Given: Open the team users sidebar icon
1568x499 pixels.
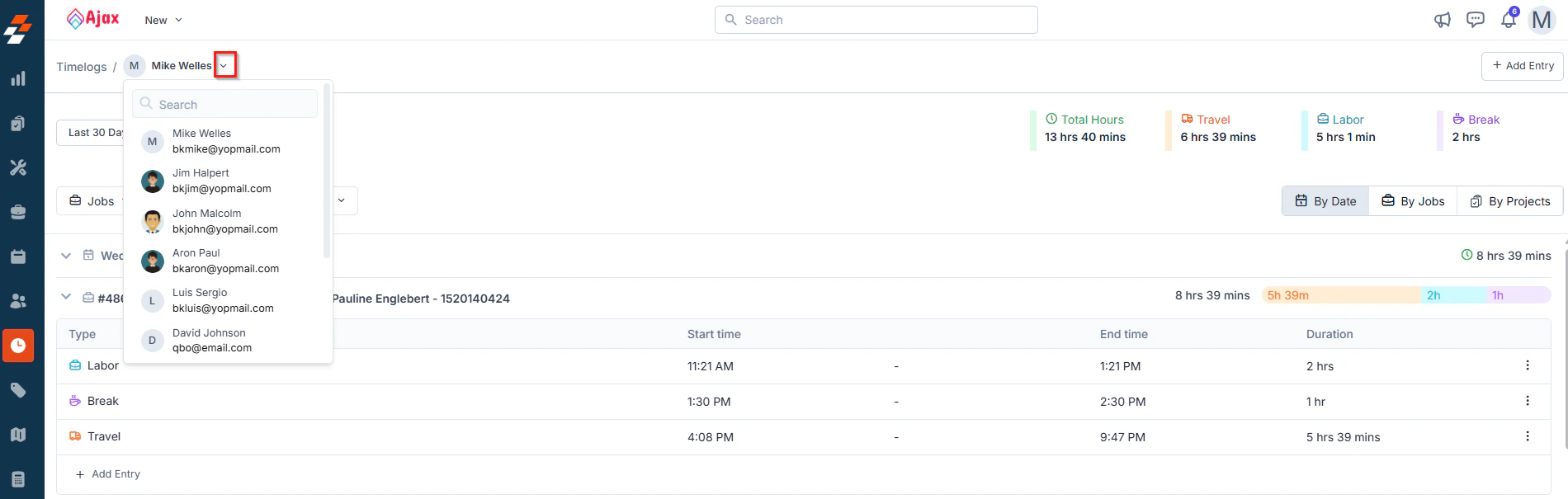Looking at the screenshot, I should [x=18, y=301].
